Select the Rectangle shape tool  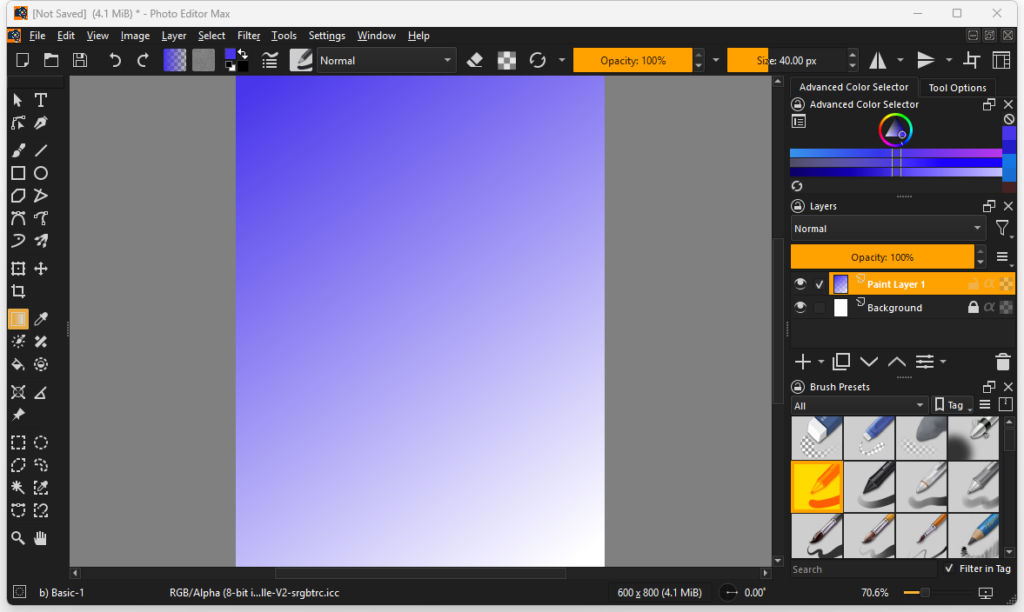point(18,173)
